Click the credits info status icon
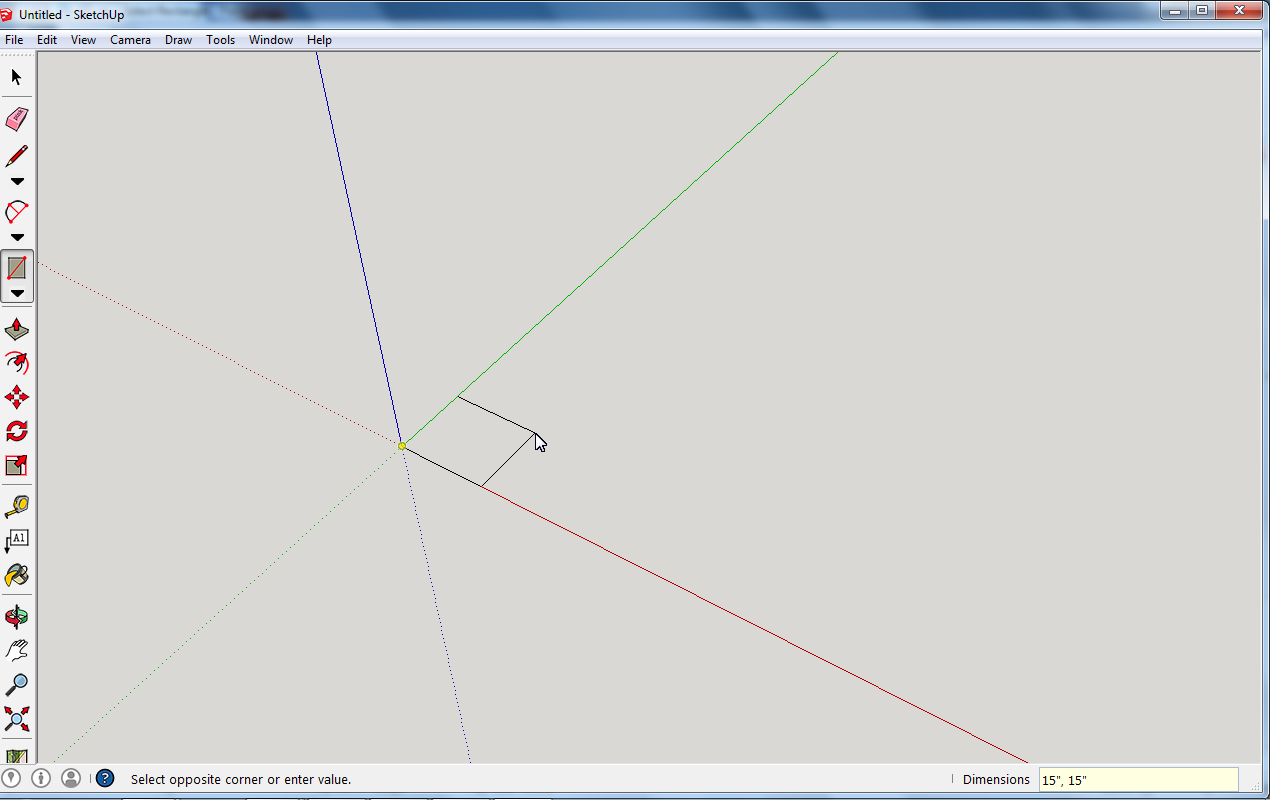The image size is (1270, 800). (x=41, y=778)
